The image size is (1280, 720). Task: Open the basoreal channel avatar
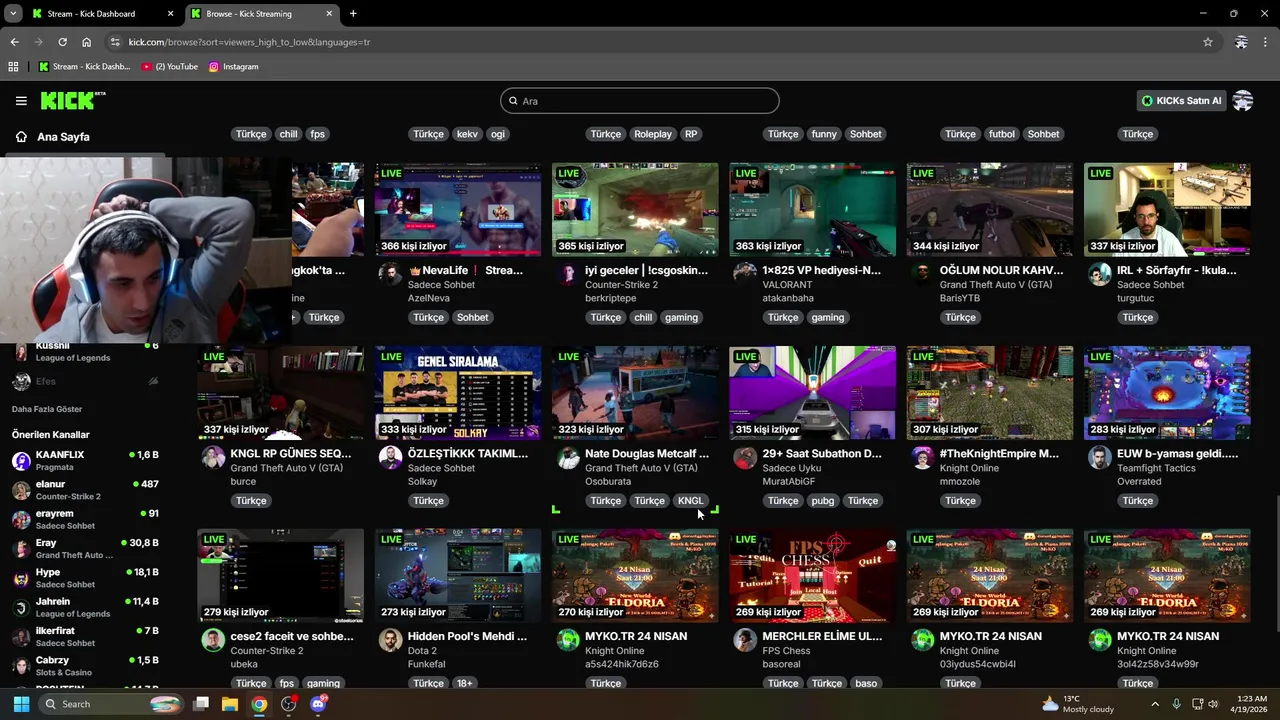745,640
